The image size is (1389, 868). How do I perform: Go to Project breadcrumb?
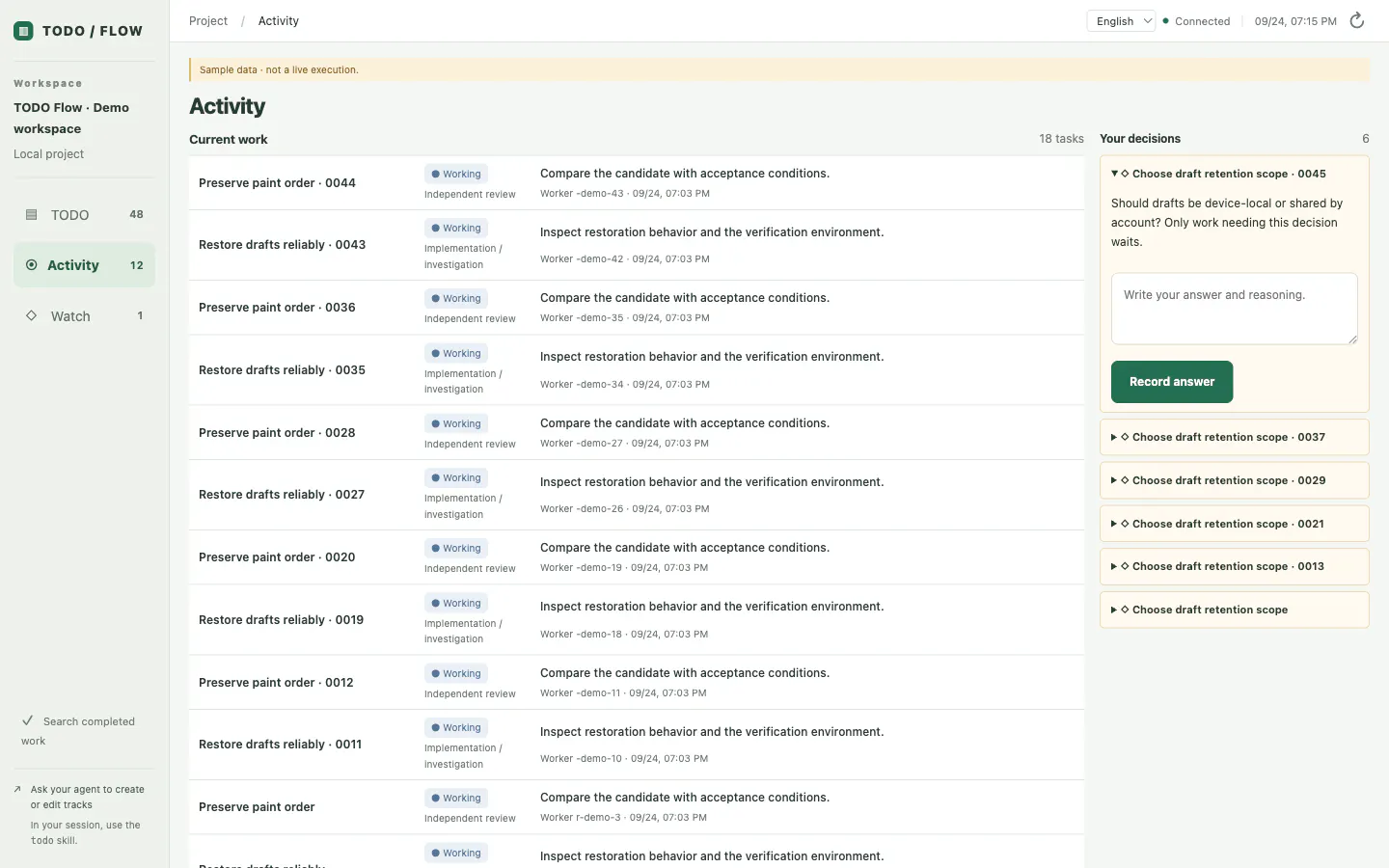(208, 20)
